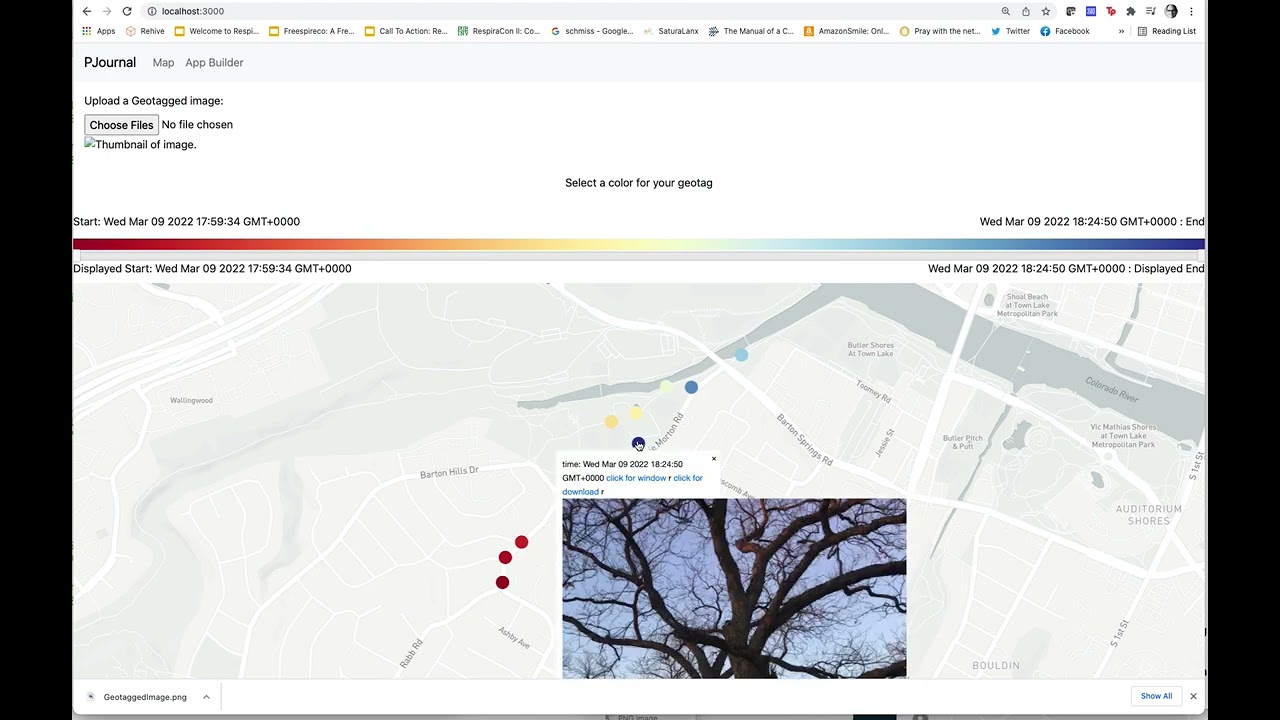Click the medium blue marker on the map
The width and height of the screenshot is (1280, 720).
(x=691, y=387)
